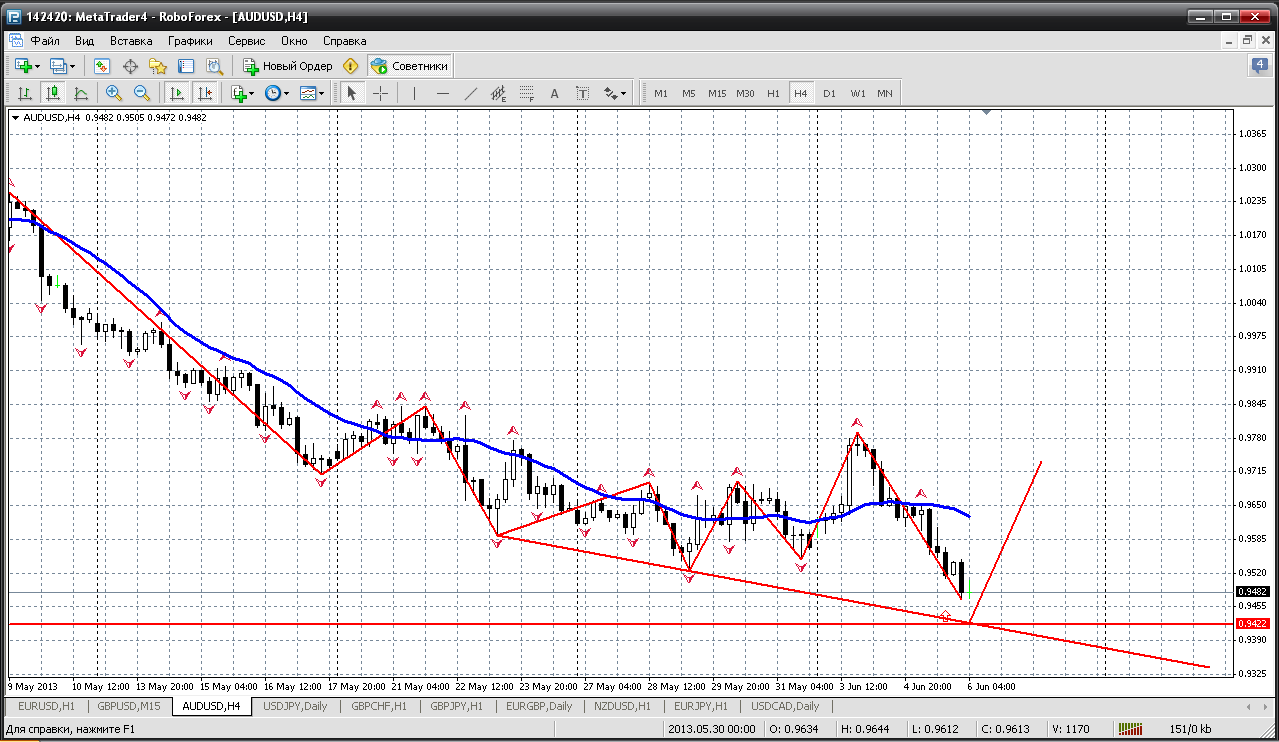Switch timeframe to MN
1279x742 pixels.
click(885, 93)
